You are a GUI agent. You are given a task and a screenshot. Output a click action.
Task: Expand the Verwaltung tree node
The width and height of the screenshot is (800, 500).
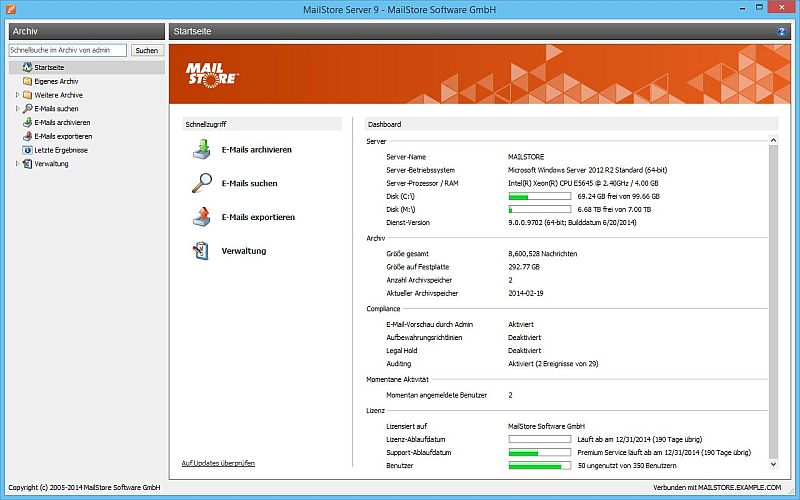[17, 164]
